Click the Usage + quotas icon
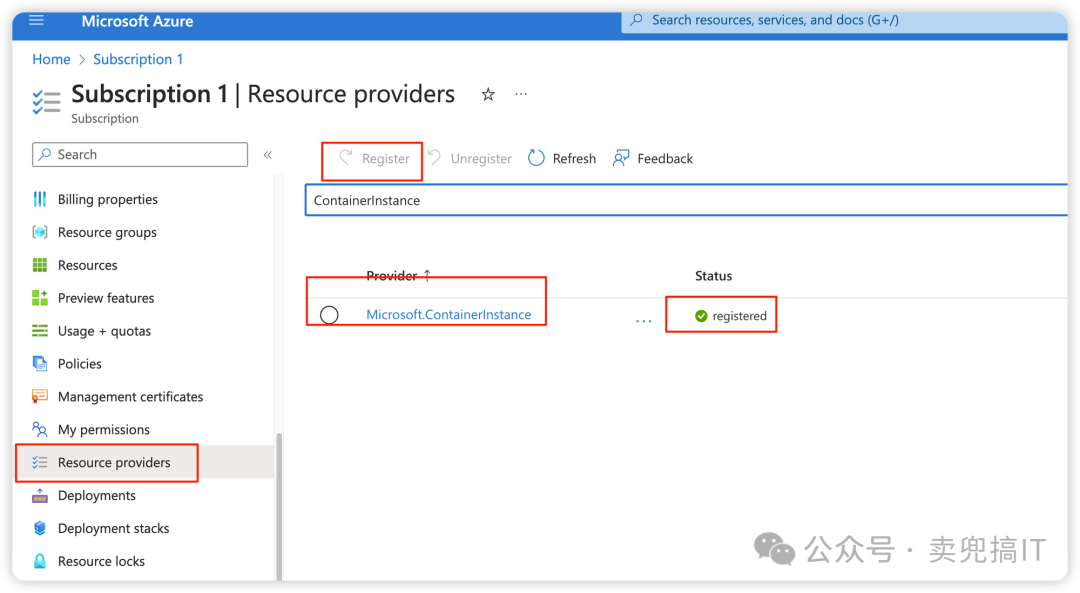Screen dimensions: 1080x593 (40, 331)
